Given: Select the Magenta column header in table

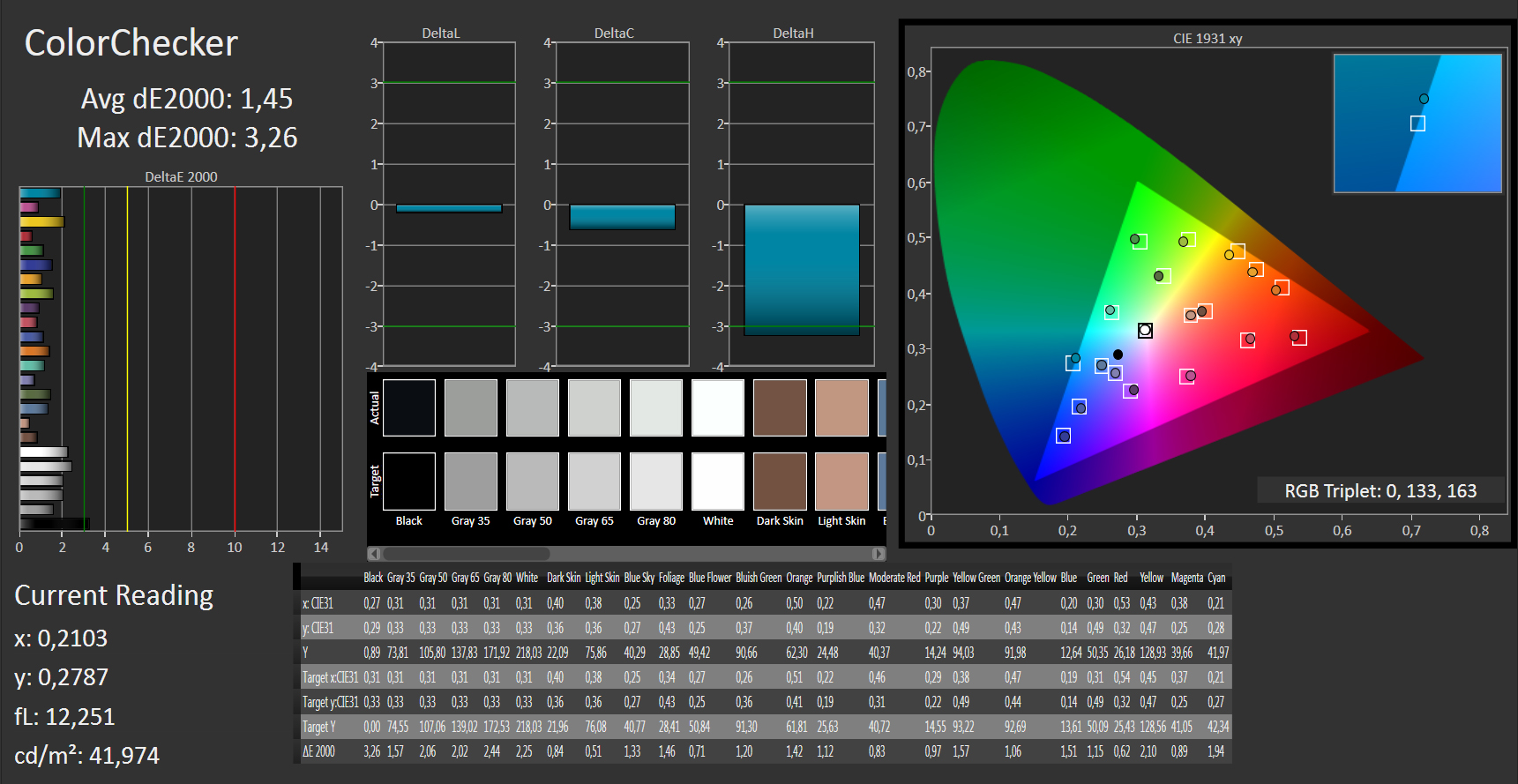Looking at the screenshot, I should pyautogui.click(x=1180, y=578).
